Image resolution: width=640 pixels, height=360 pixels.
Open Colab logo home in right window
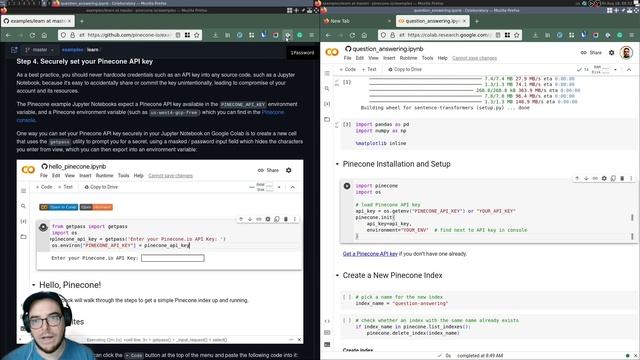[332, 52]
